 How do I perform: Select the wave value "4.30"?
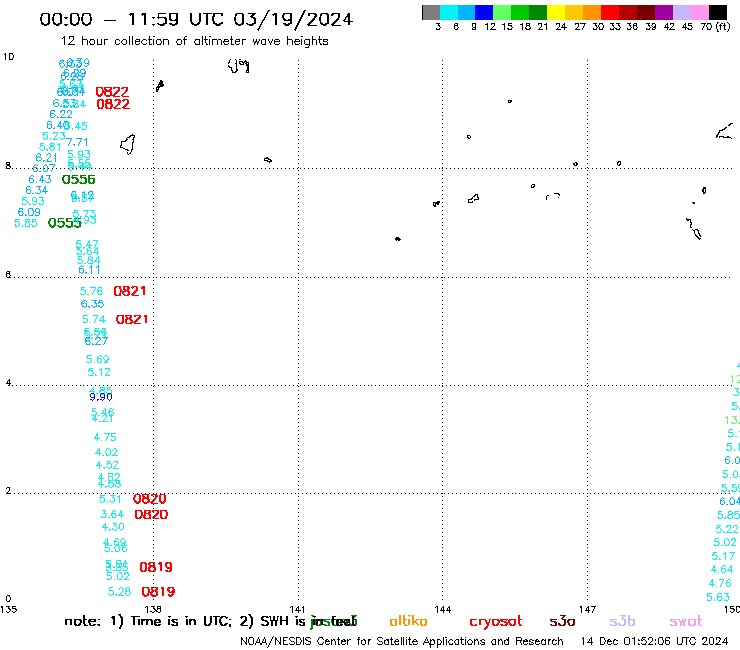[113, 527]
